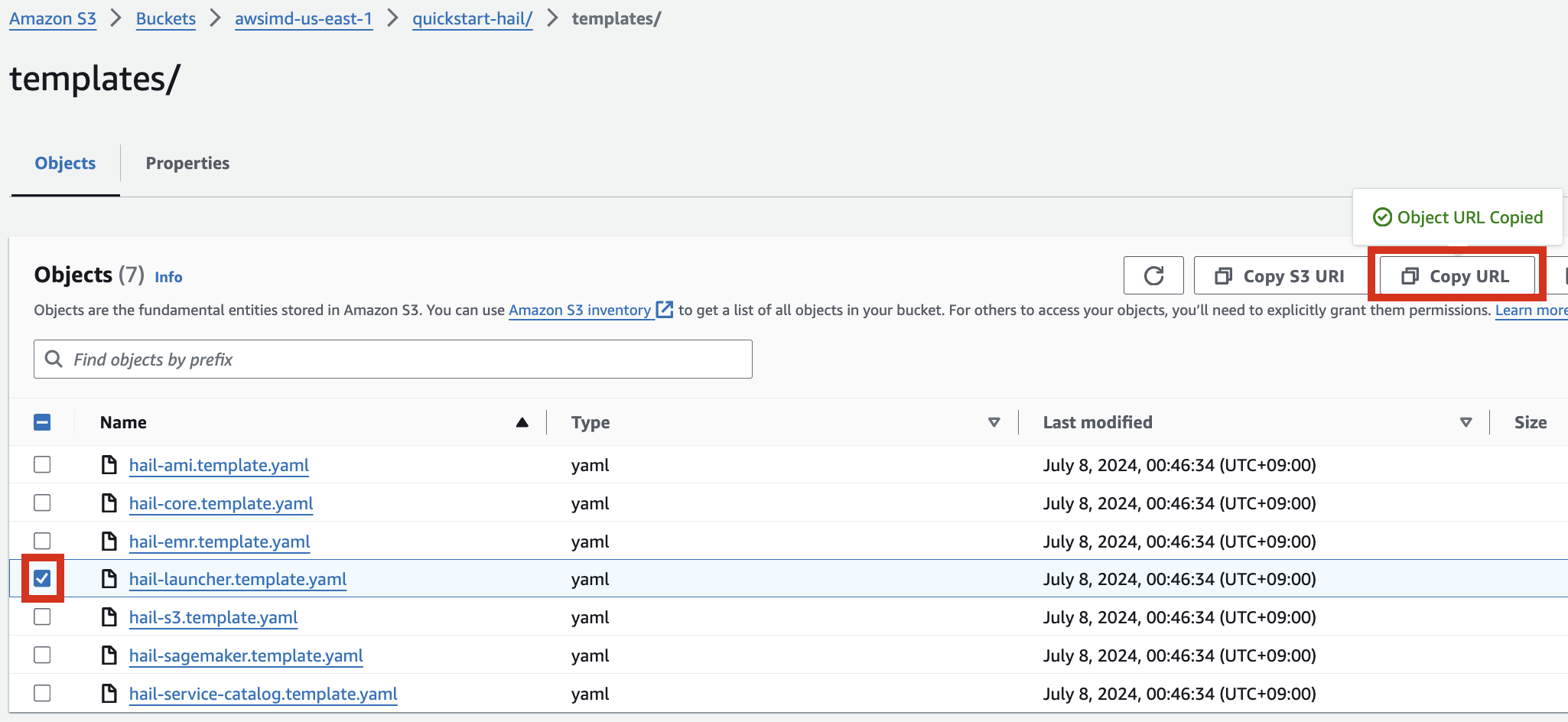Image resolution: width=1568 pixels, height=722 pixels.
Task: Open hail-emr.template.yaml object
Action: 220,541
